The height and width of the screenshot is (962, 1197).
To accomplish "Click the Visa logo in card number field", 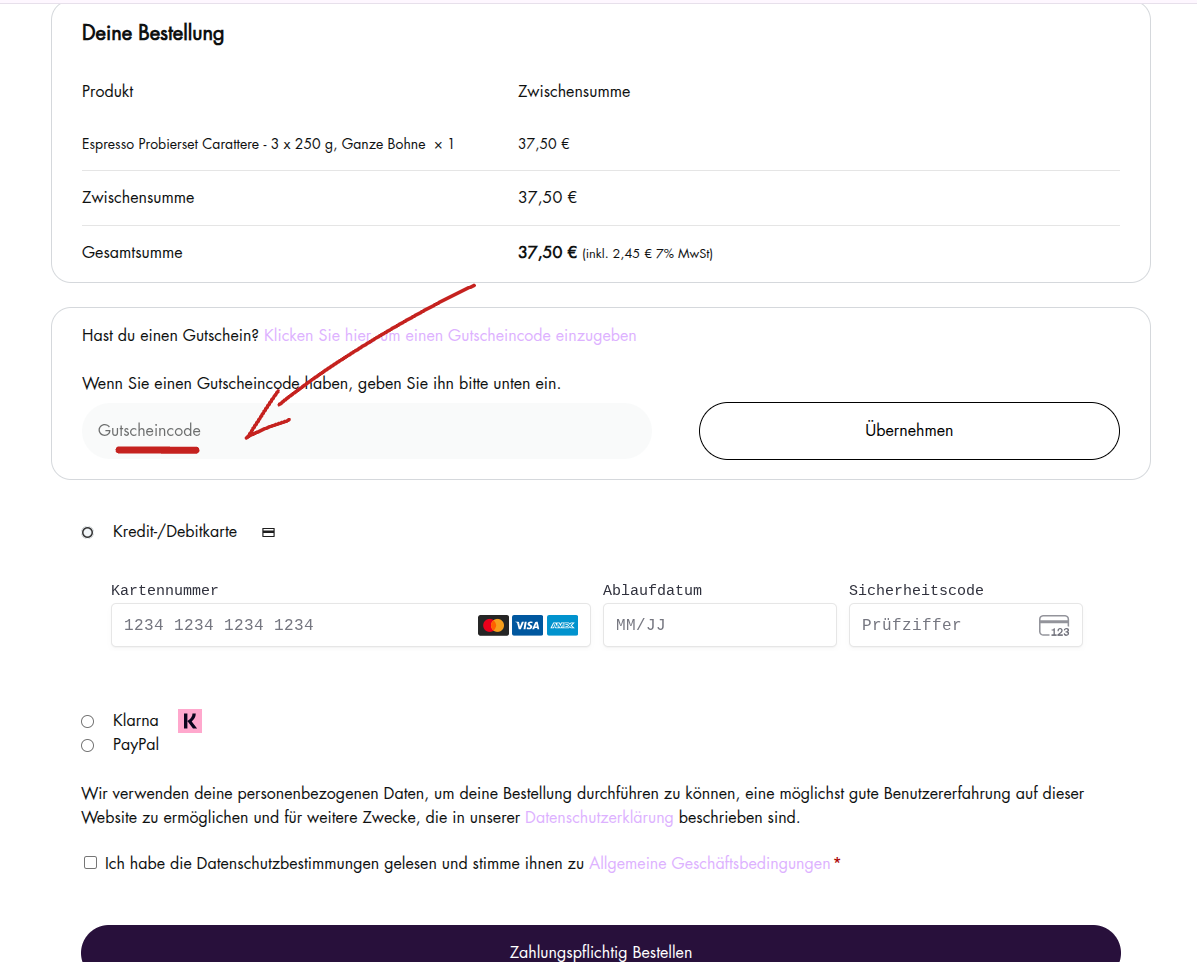I will (x=527, y=625).
